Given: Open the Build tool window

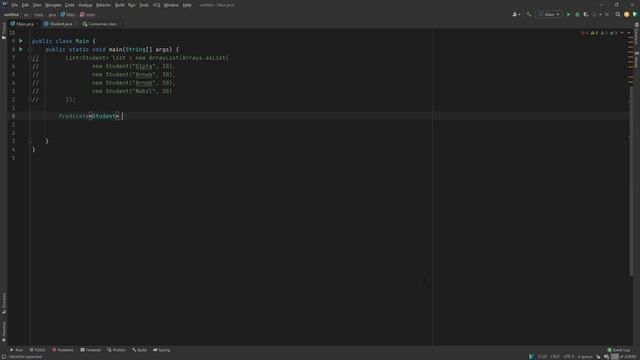Looking at the screenshot, I should [x=139, y=350].
